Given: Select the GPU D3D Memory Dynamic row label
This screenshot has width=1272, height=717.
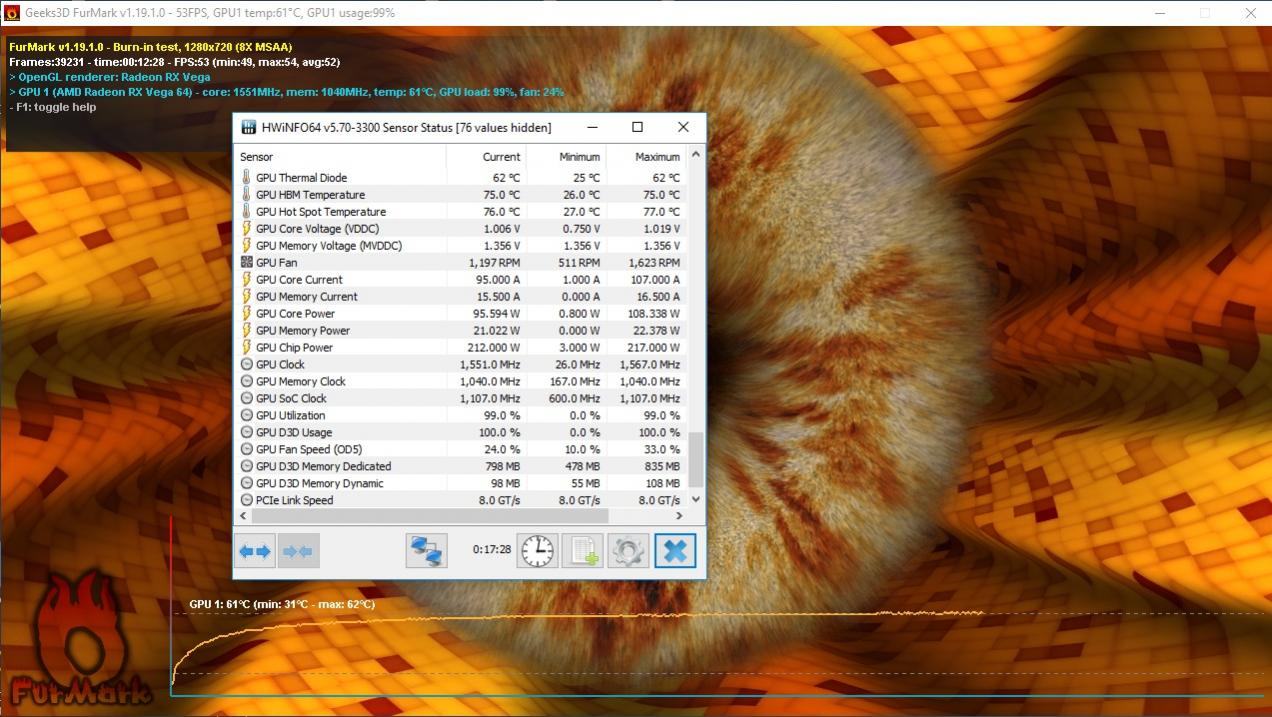Looking at the screenshot, I should [320, 483].
